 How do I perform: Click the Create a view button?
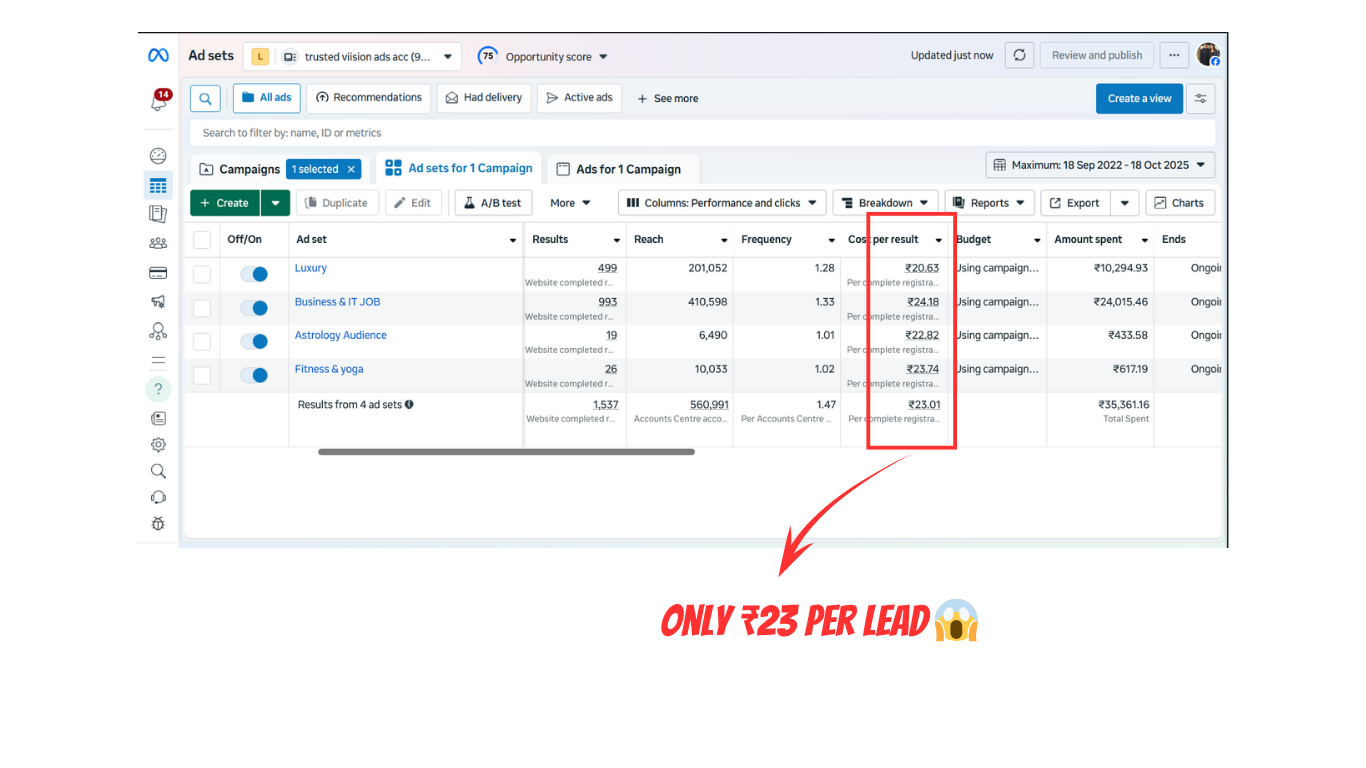click(x=1139, y=99)
